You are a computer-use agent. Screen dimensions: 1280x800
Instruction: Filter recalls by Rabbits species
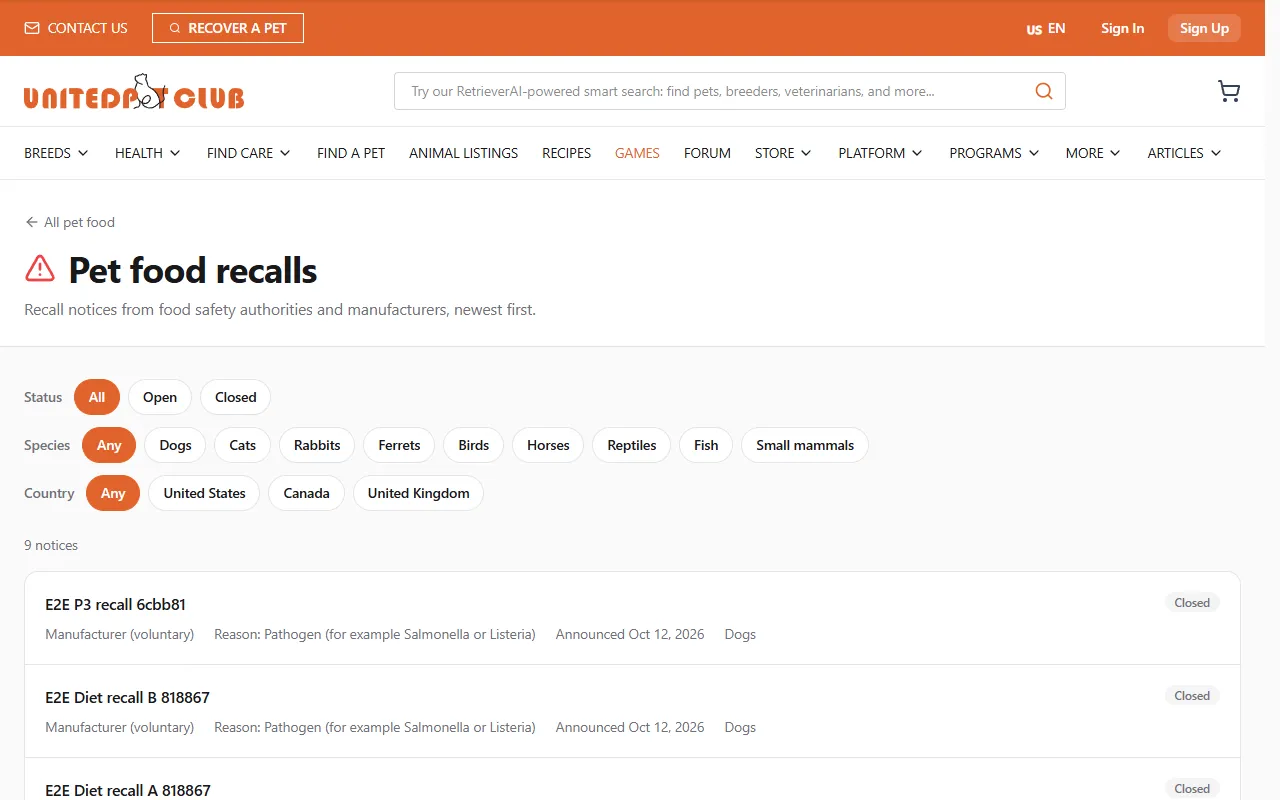click(317, 445)
